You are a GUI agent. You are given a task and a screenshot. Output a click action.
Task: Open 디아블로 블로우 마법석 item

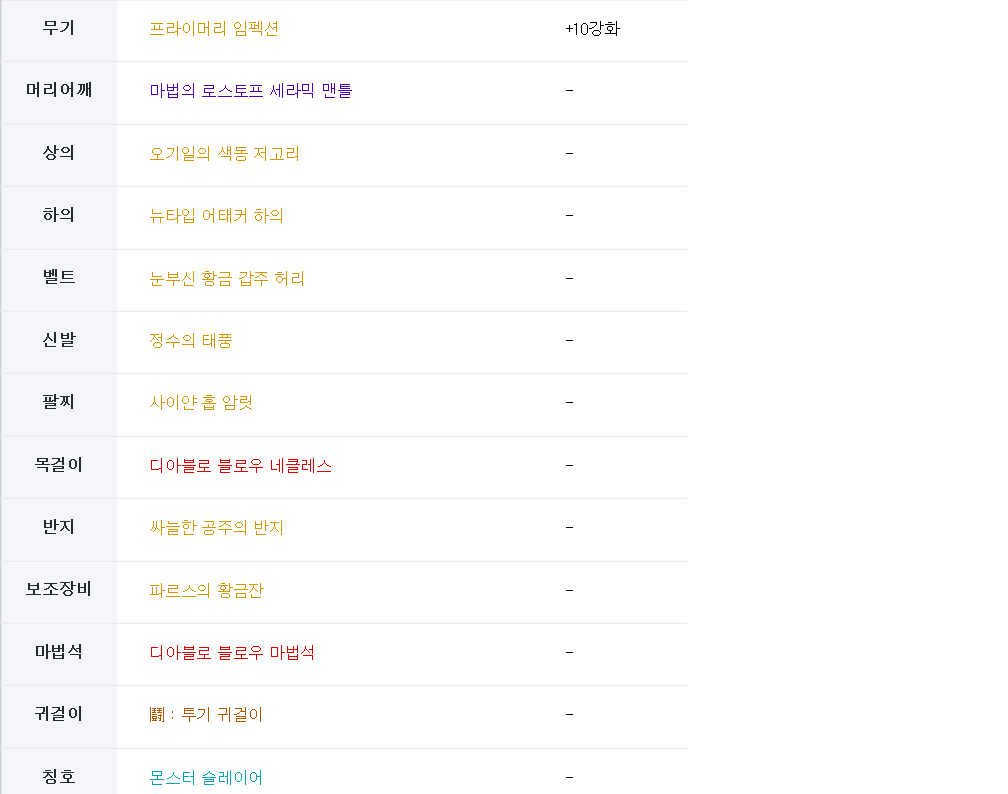pyautogui.click(x=233, y=653)
